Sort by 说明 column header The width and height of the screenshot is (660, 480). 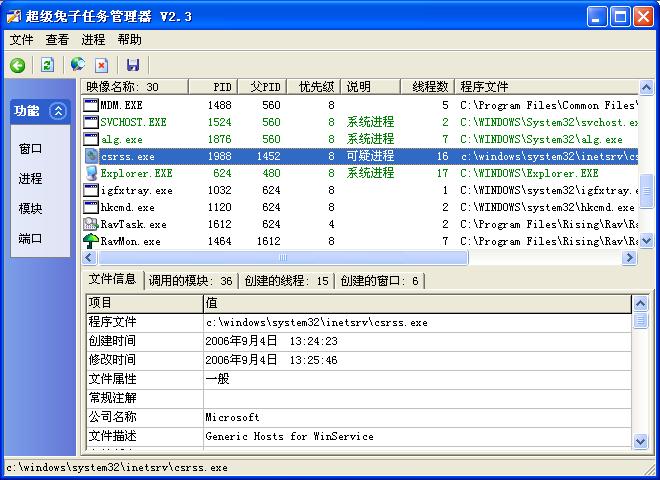coord(370,87)
